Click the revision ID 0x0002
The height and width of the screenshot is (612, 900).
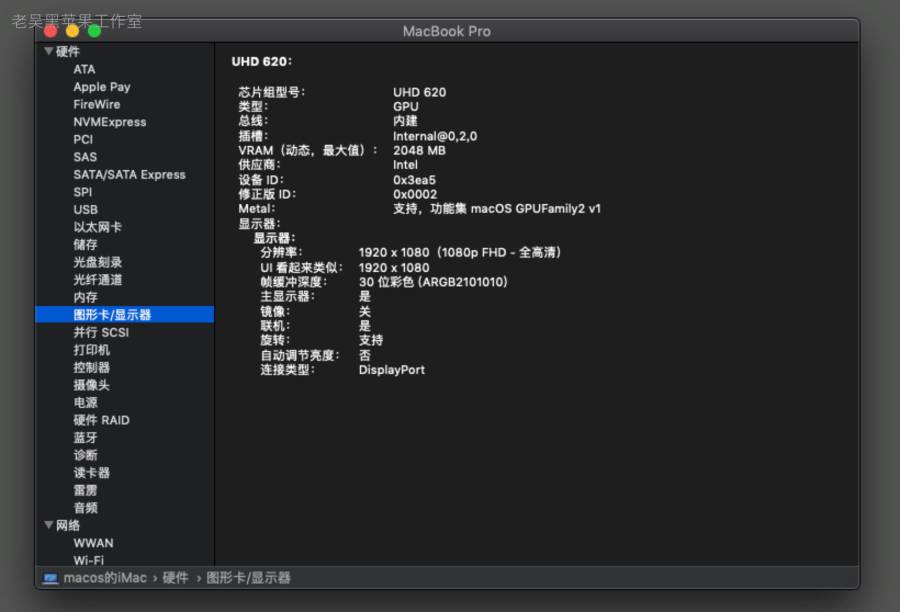pyautogui.click(x=415, y=194)
